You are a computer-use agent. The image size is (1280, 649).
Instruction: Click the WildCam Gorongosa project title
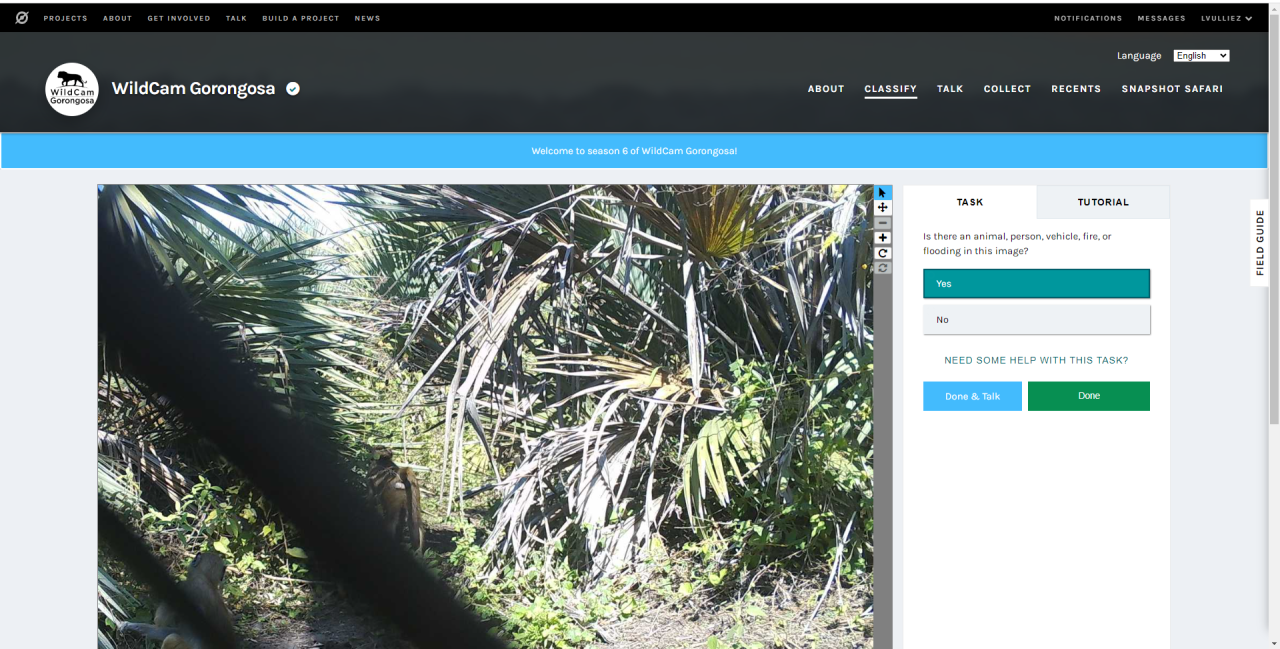pyautogui.click(x=193, y=88)
